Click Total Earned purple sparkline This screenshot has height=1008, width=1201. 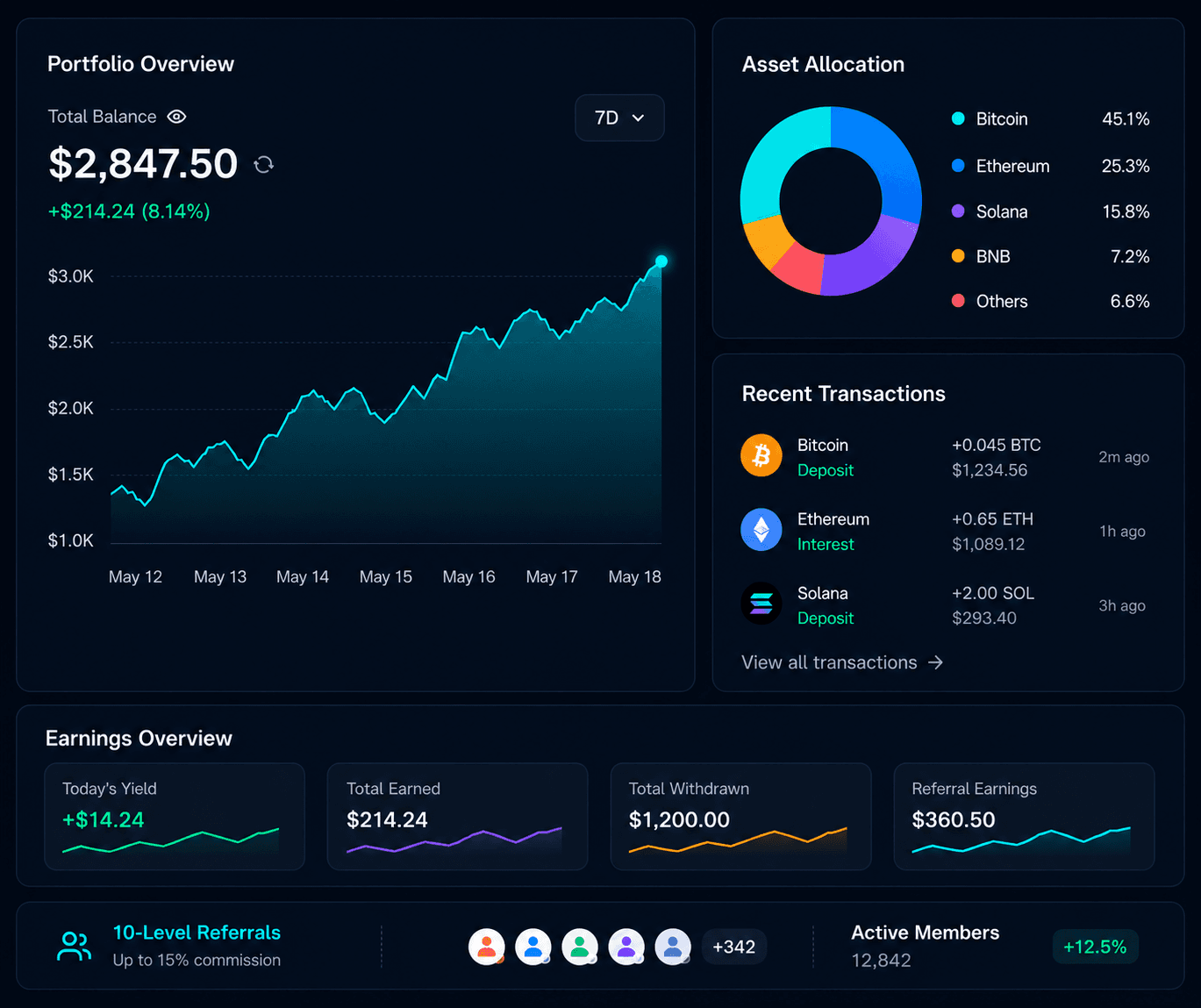click(454, 841)
